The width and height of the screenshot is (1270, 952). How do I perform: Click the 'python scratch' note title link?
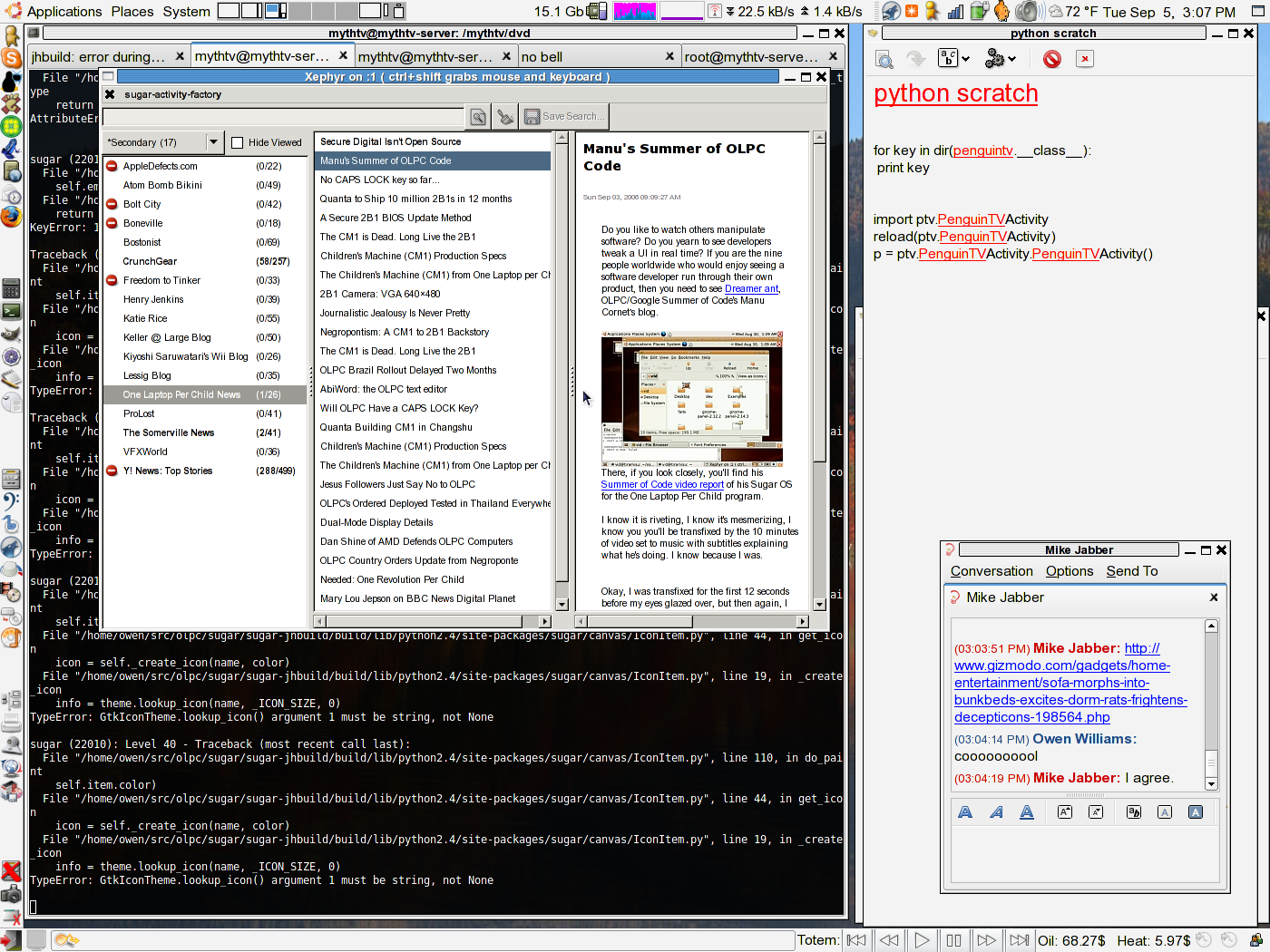click(x=955, y=93)
